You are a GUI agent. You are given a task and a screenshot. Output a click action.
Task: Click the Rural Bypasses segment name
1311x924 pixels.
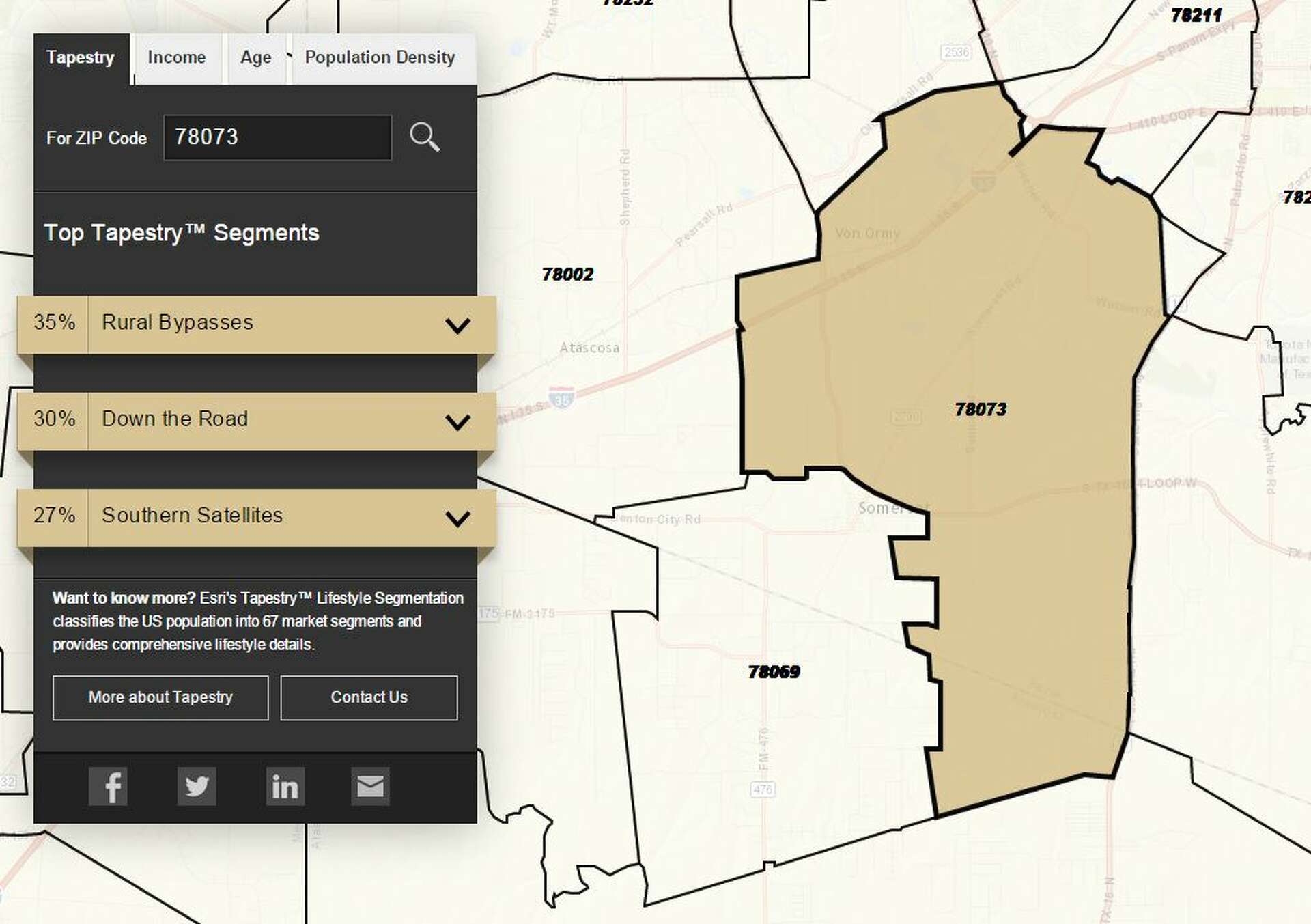178,322
